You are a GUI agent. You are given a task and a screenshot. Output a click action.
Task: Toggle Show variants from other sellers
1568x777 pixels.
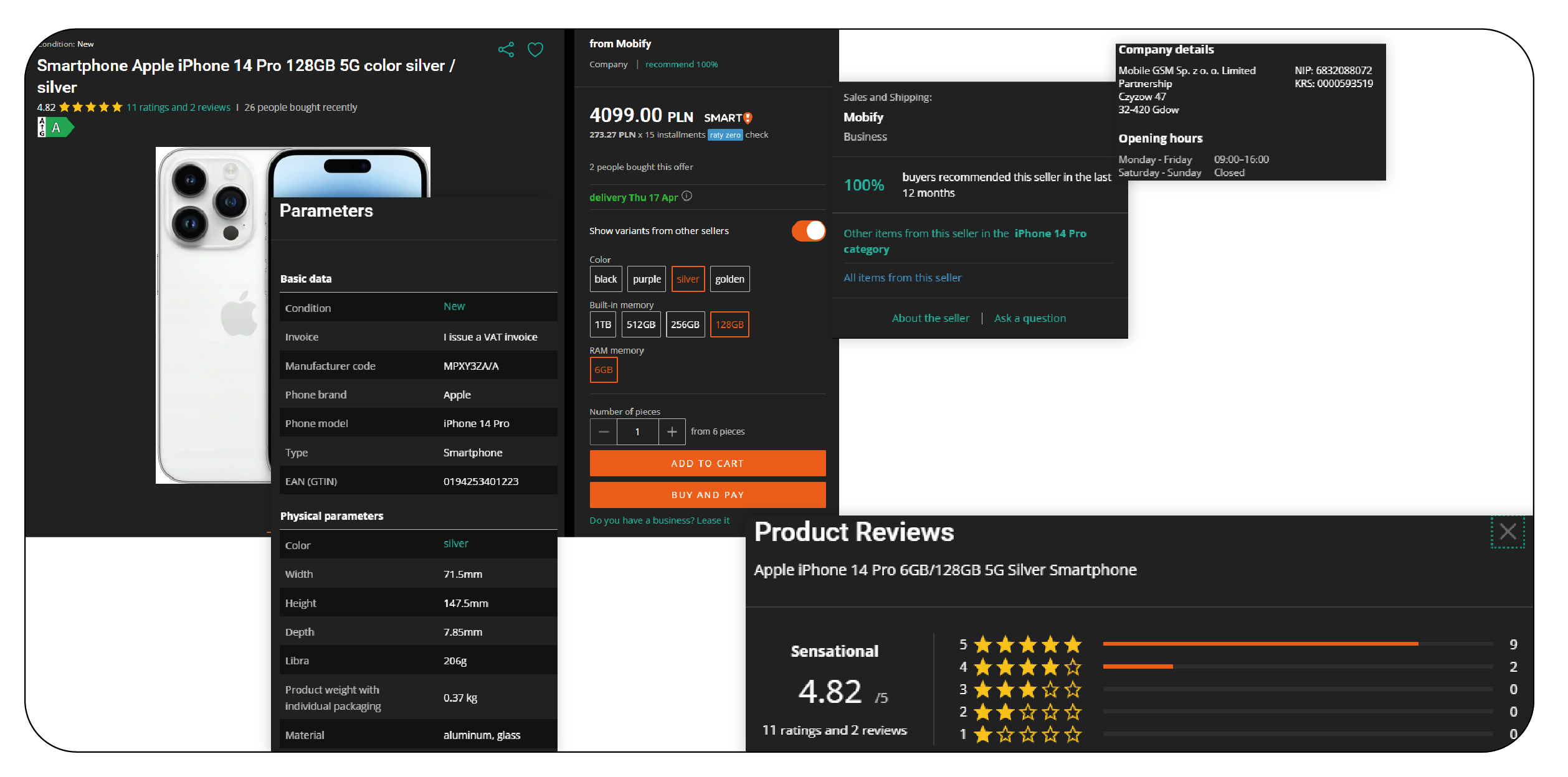pyautogui.click(x=808, y=231)
